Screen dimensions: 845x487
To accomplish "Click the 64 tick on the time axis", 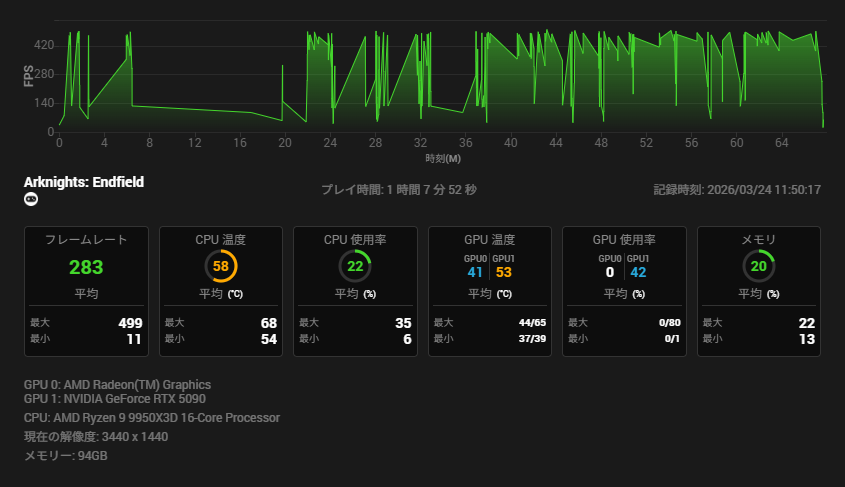I will click(781, 144).
